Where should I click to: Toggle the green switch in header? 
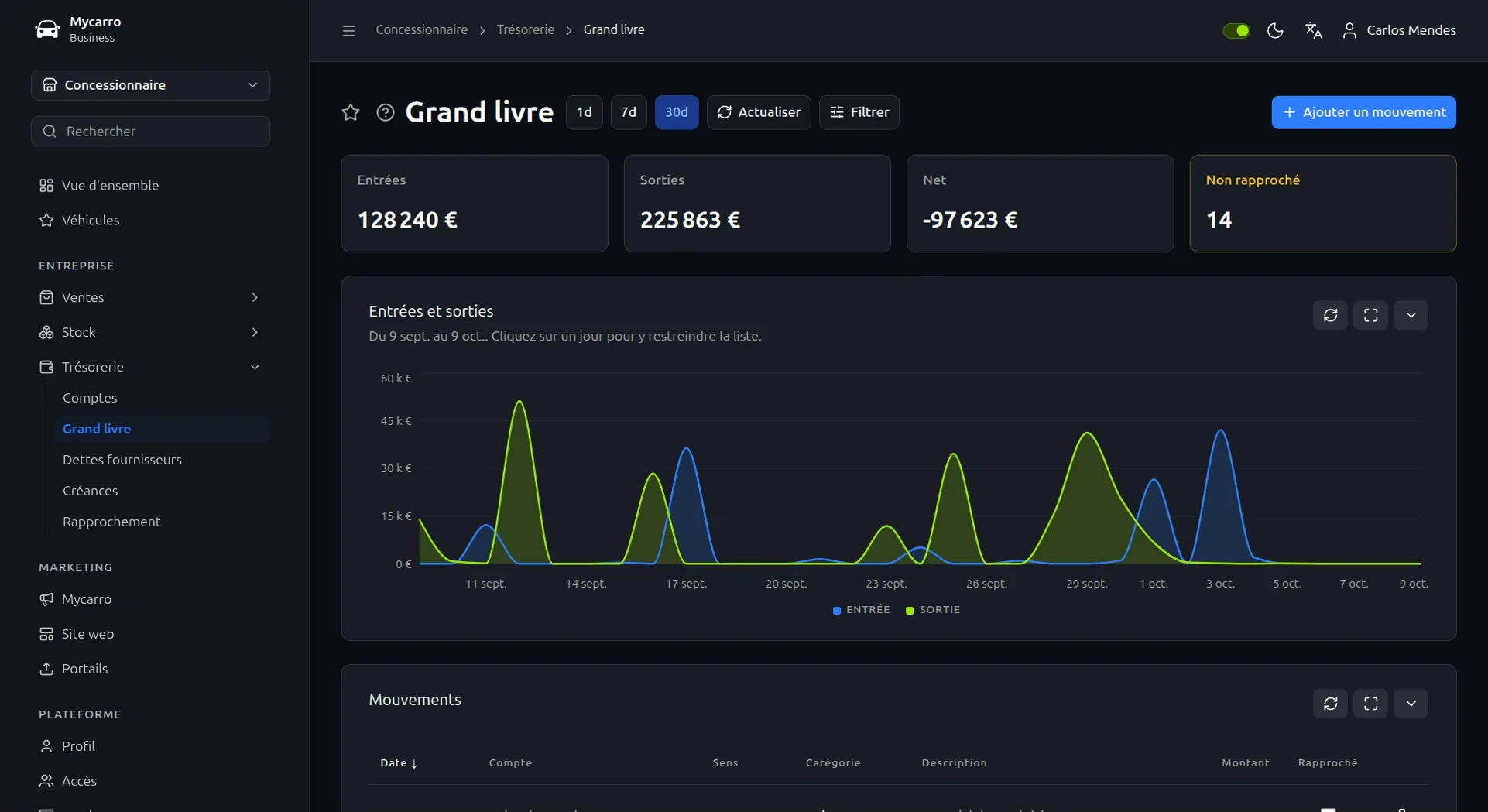point(1236,30)
